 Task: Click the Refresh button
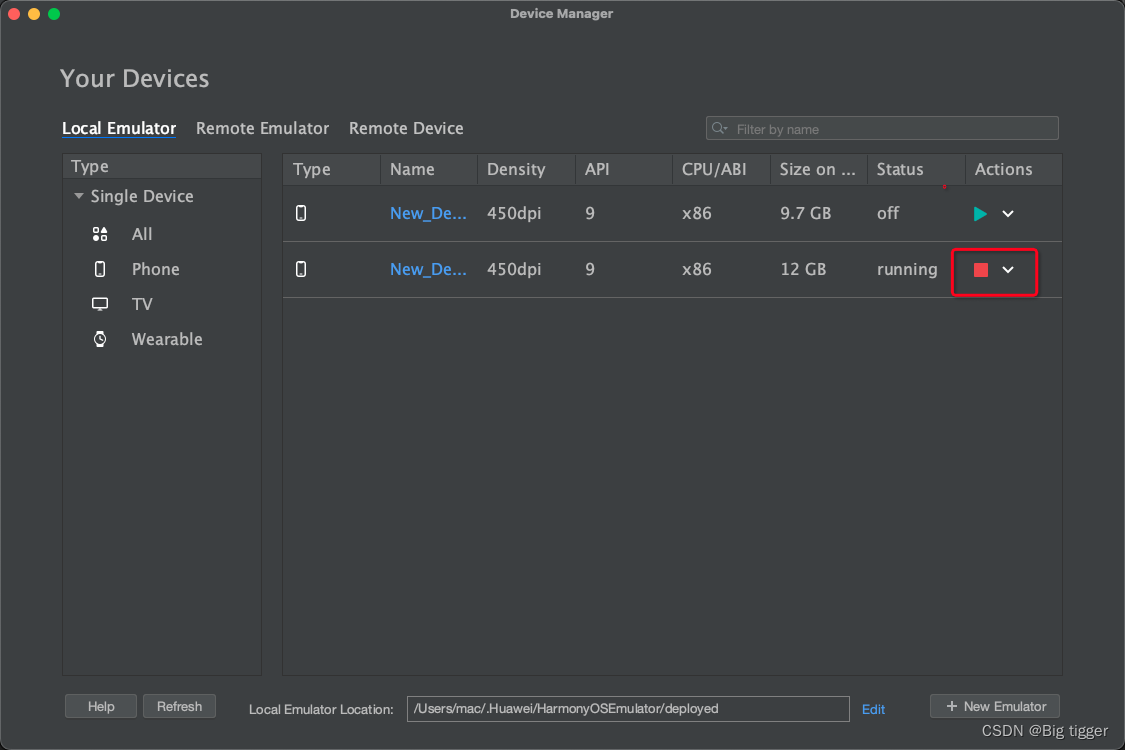[x=180, y=706]
